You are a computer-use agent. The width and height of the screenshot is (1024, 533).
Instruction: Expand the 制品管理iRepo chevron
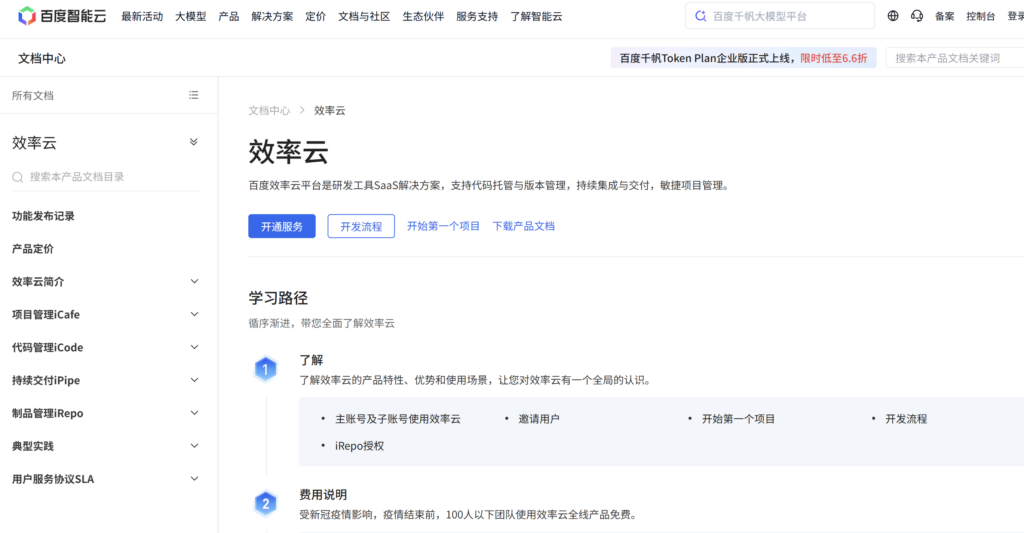[x=195, y=413]
